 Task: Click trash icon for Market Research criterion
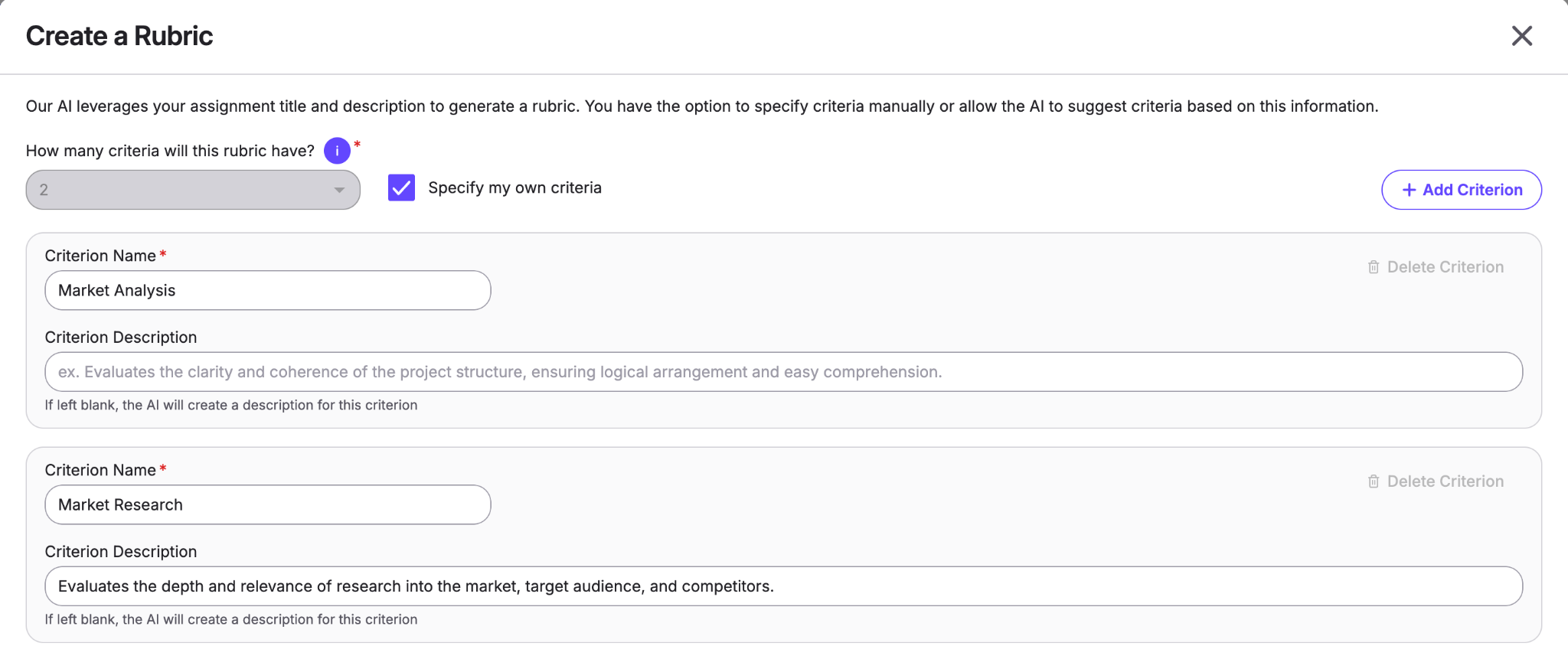click(x=1374, y=481)
